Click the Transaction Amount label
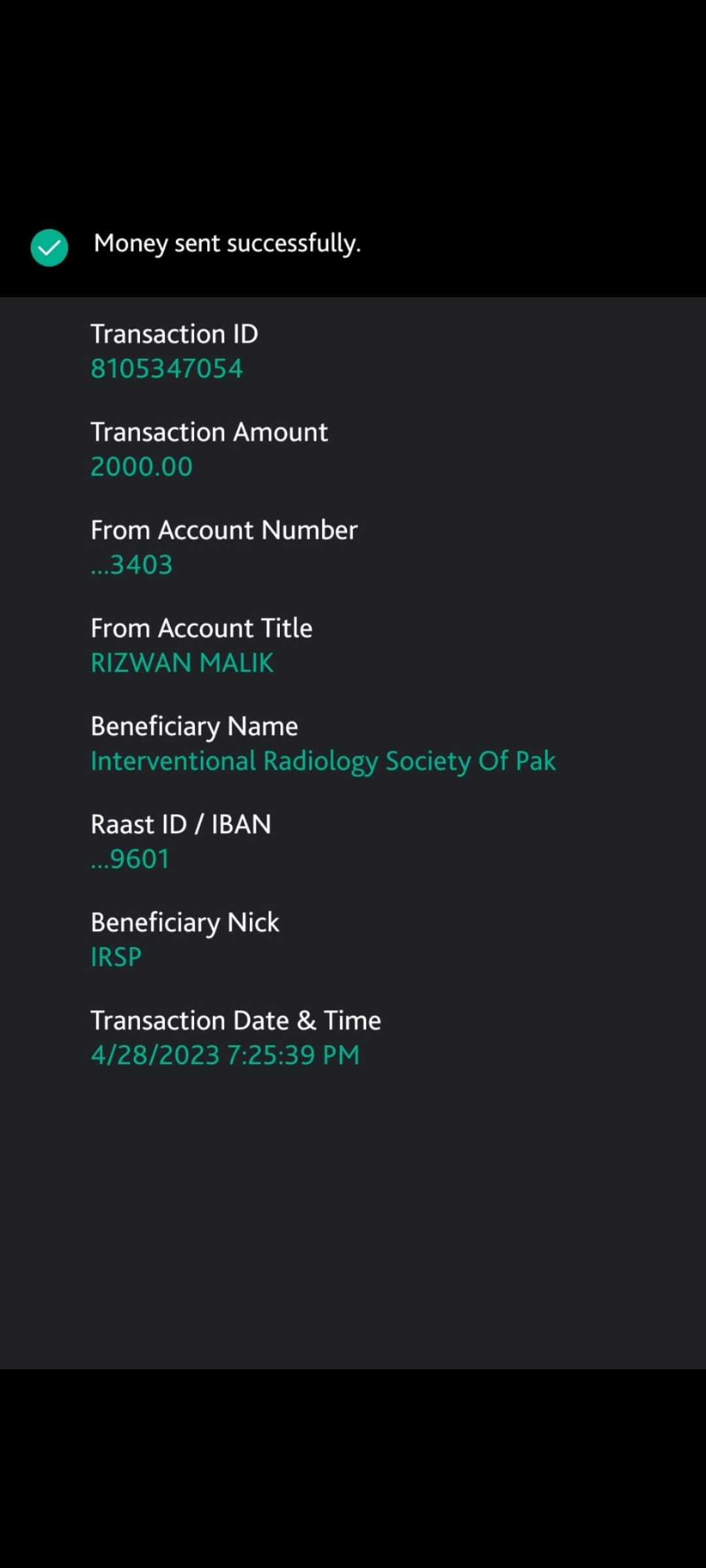Image resolution: width=706 pixels, height=1568 pixels. click(x=209, y=432)
